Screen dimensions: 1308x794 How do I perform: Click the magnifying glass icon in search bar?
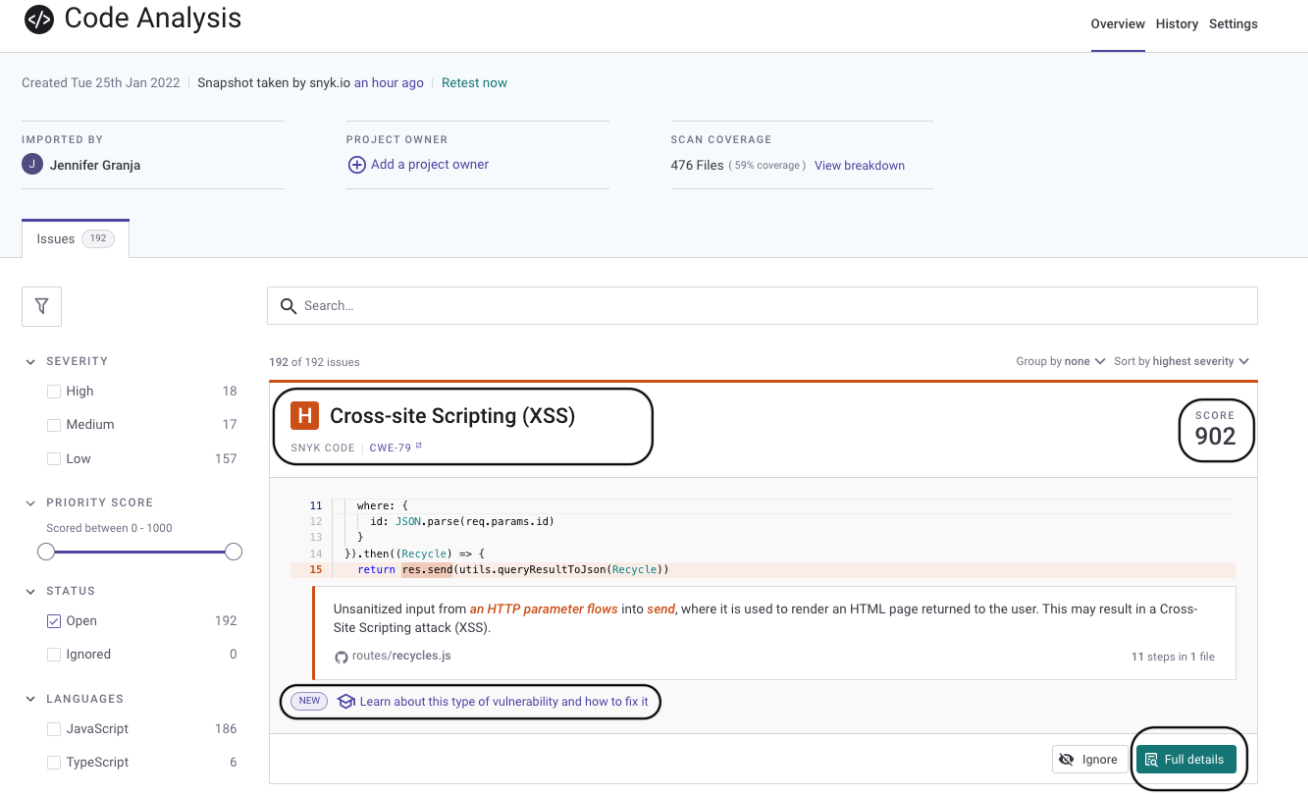click(x=289, y=305)
